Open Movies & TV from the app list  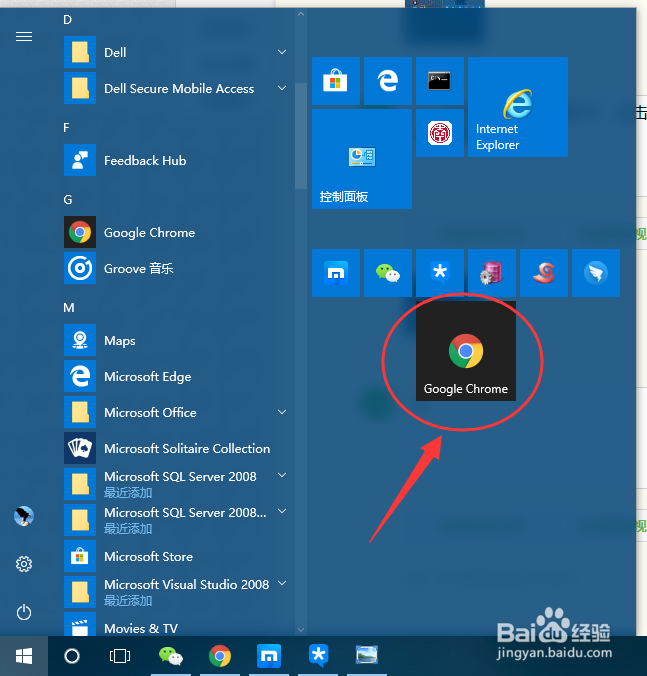[x=177, y=625]
